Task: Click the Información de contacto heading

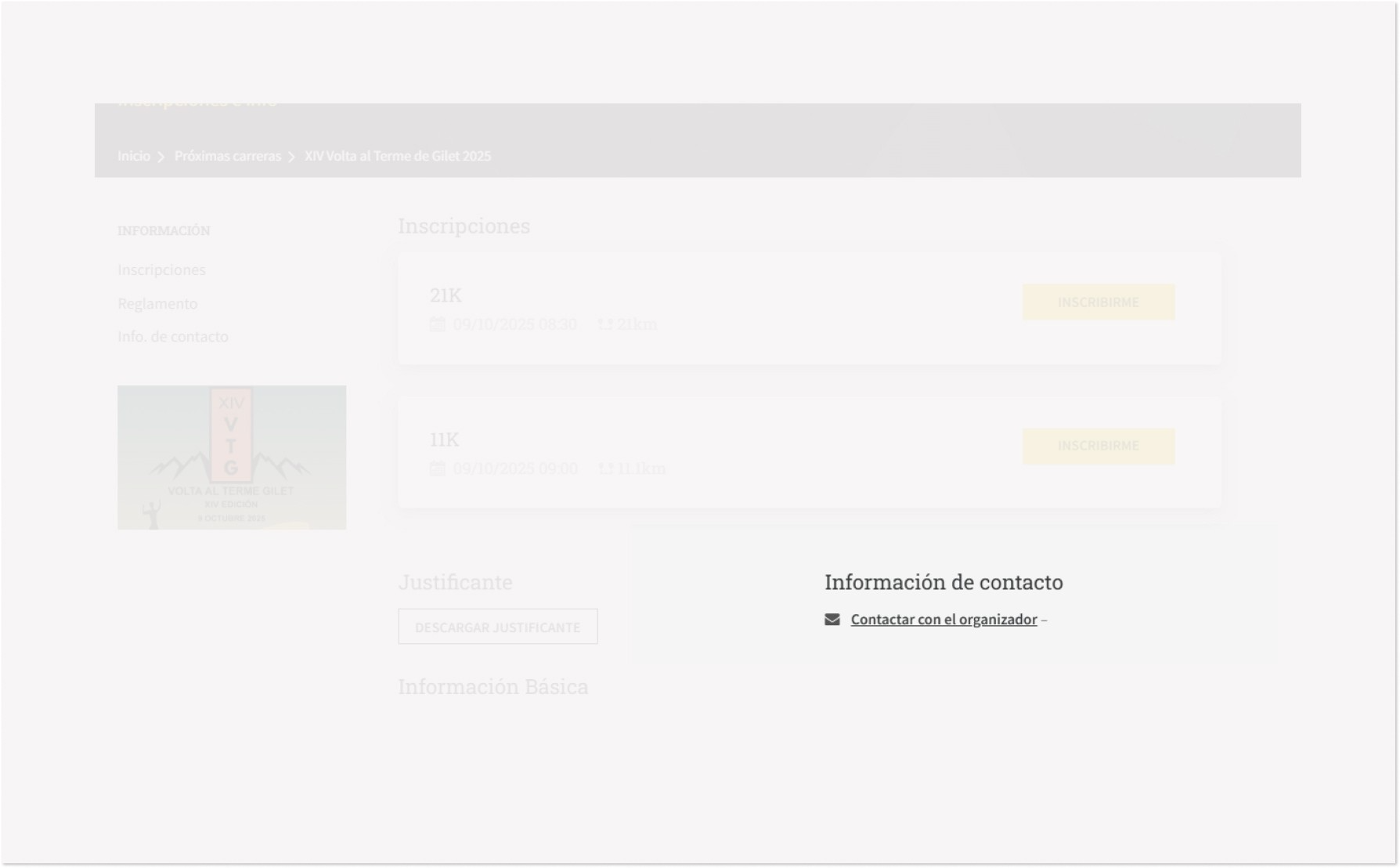Action: pyautogui.click(x=944, y=582)
